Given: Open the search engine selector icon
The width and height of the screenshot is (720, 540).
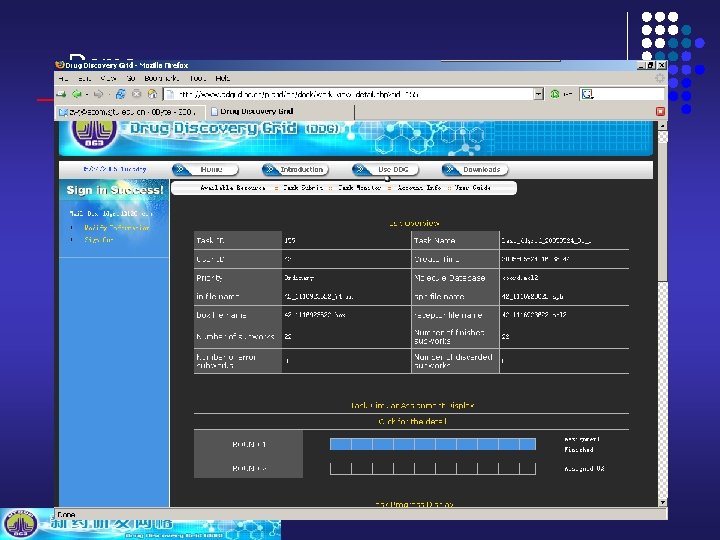Looking at the screenshot, I should pyautogui.click(x=587, y=94).
